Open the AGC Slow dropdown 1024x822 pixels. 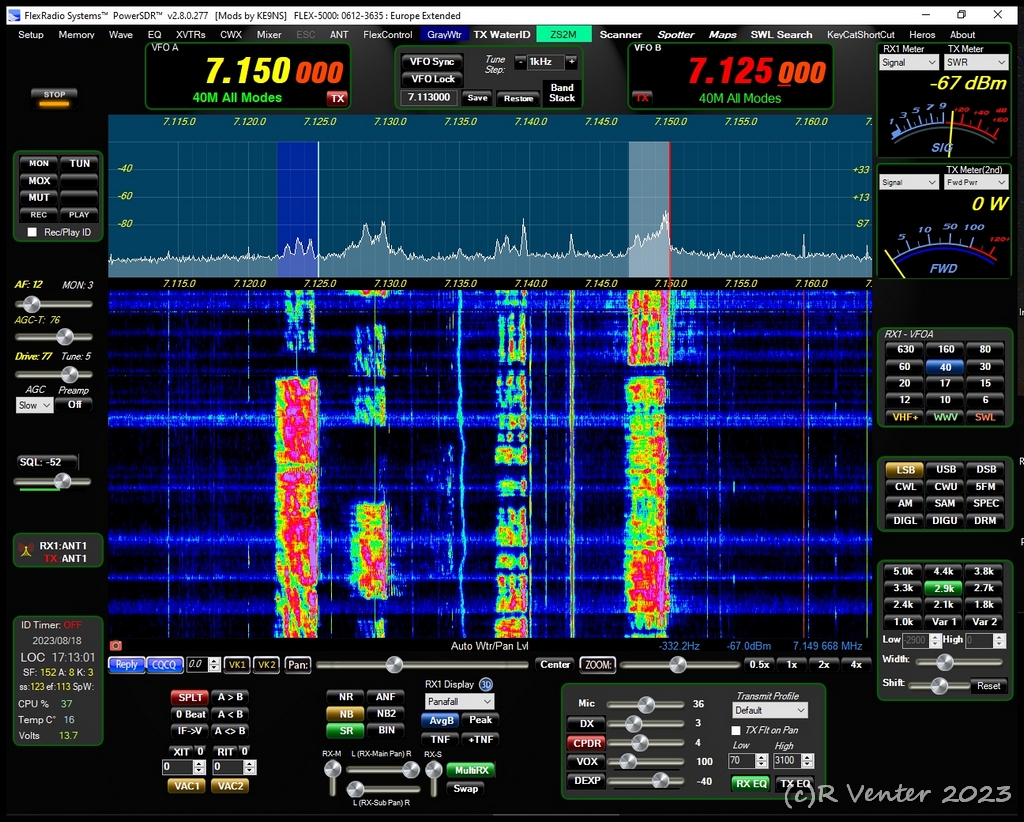tap(34, 405)
